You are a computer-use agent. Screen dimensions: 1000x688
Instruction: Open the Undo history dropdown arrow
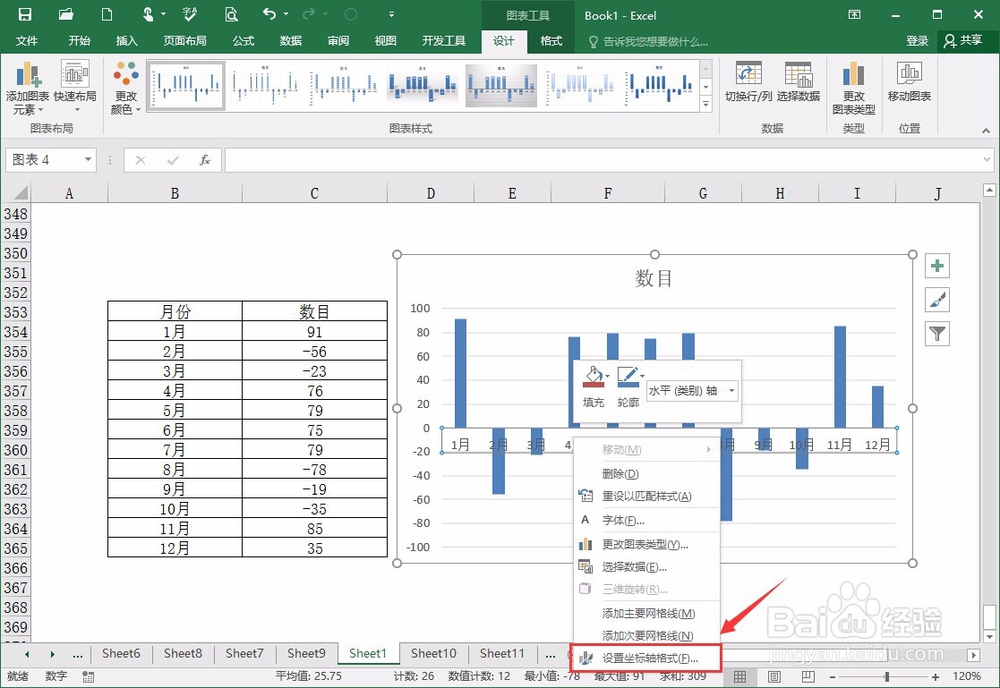[286, 14]
